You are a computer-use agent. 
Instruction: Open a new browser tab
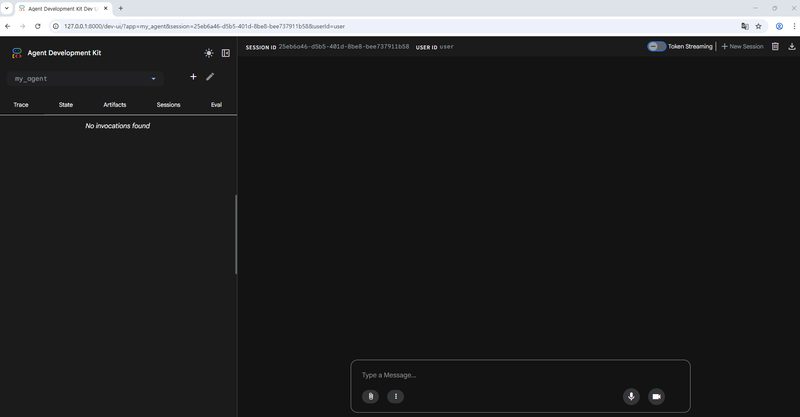120,8
